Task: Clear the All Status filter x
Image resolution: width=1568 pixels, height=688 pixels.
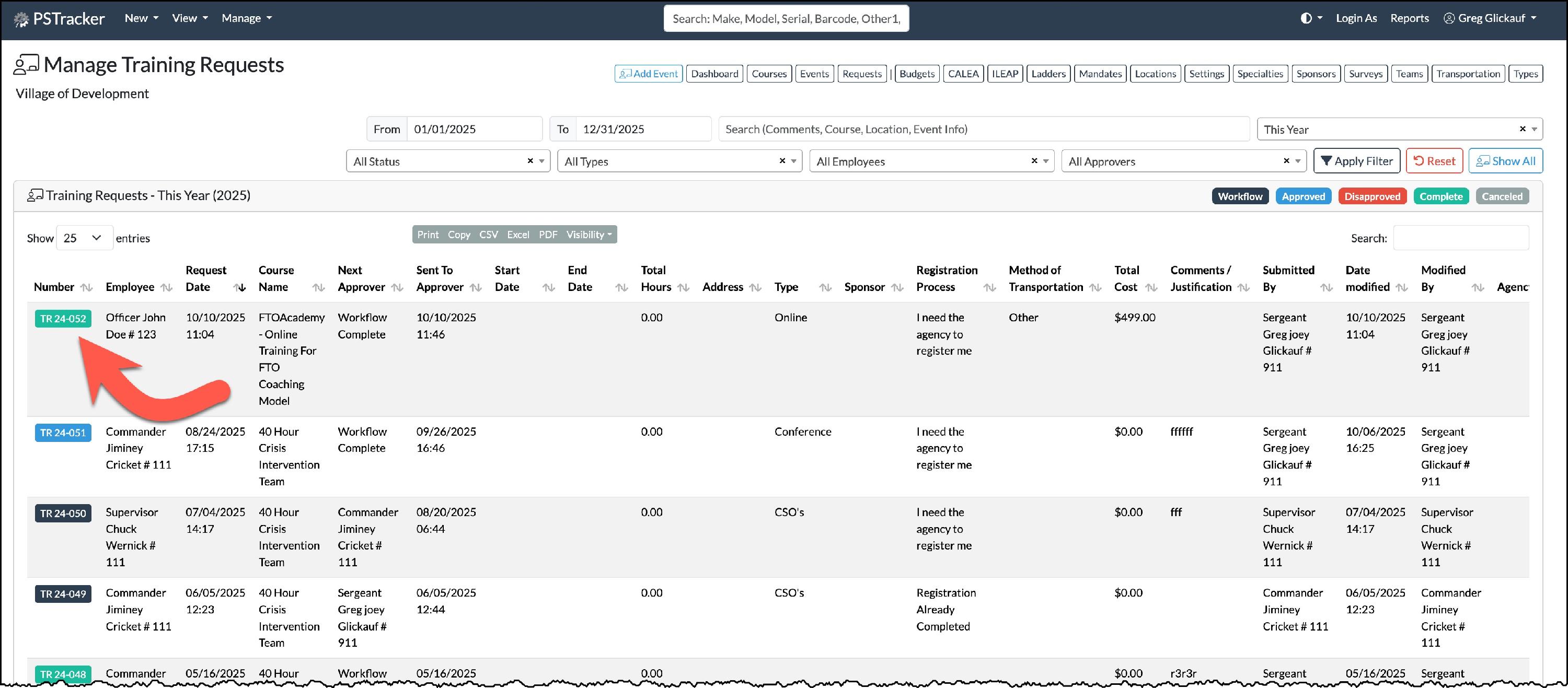Action: (x=530, y=161)
